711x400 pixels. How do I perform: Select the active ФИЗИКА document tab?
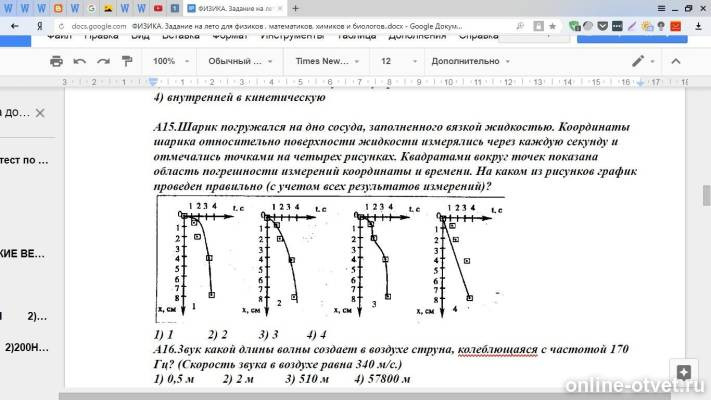233,8
